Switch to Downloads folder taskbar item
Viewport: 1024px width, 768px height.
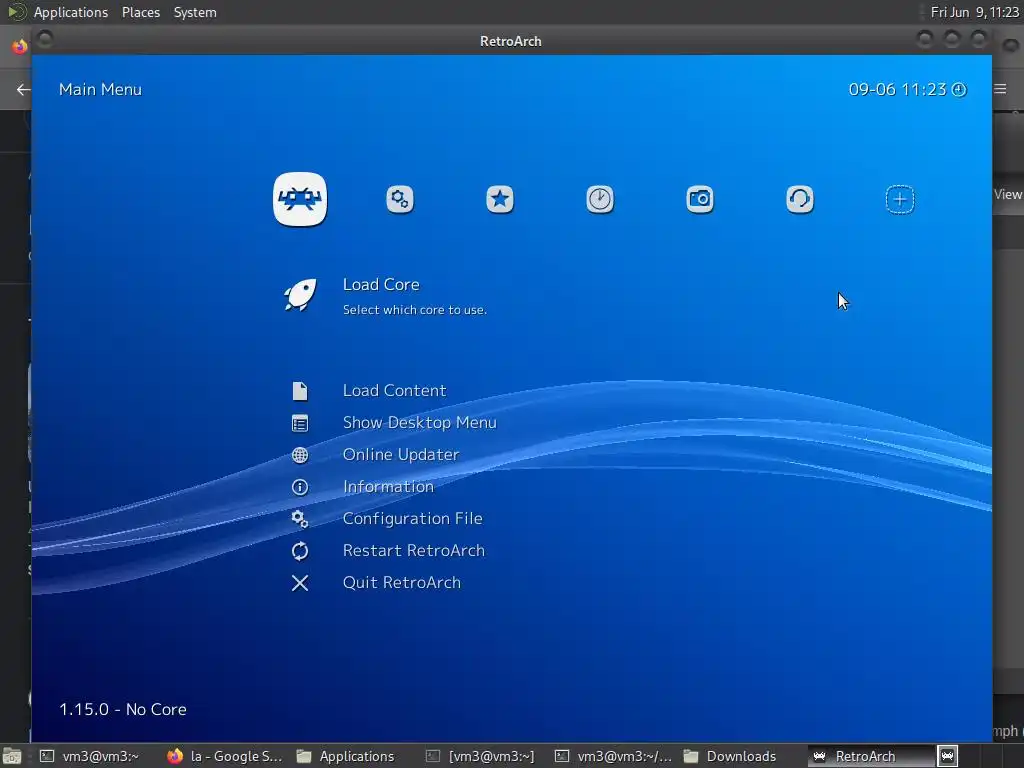pos(730,756)
